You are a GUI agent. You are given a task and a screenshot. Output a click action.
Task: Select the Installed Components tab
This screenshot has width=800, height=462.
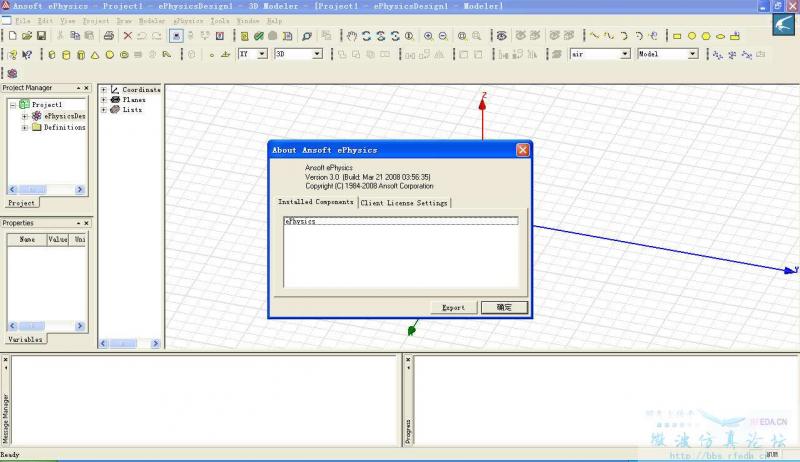315,202
